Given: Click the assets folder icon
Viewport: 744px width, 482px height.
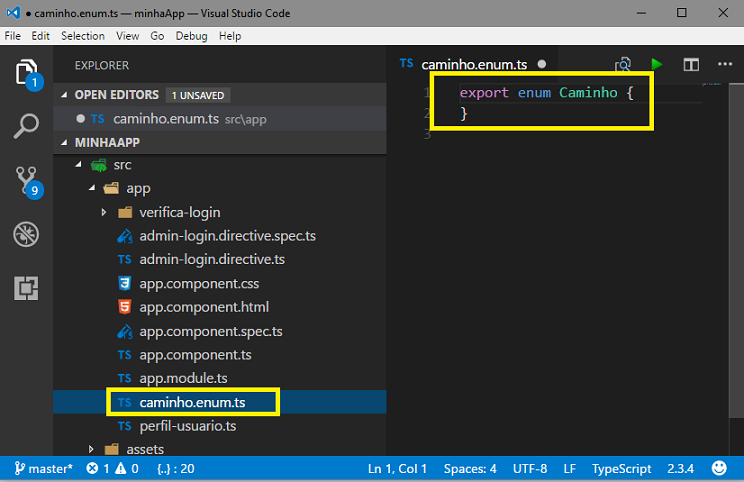Looking at the screenshot, I should pyautogui.click(x=112, y=449).
